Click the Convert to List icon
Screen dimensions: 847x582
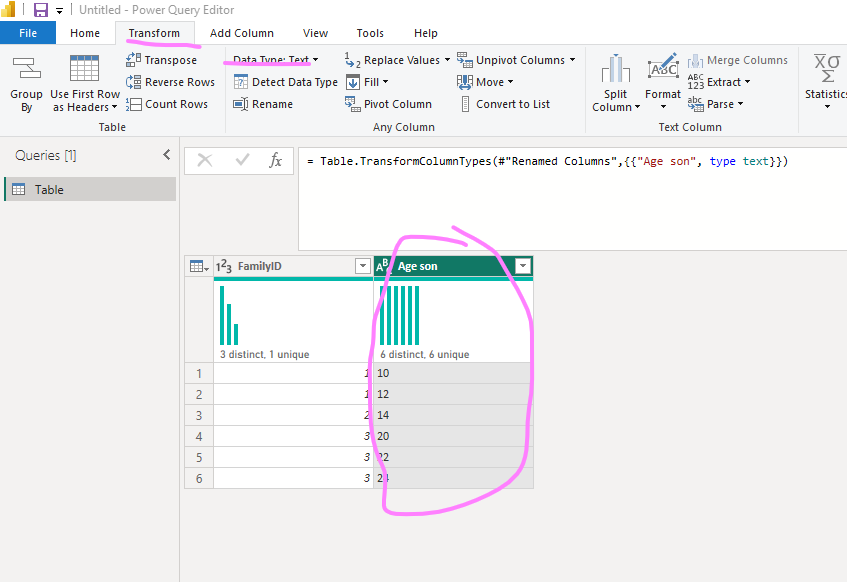[465, 104]
